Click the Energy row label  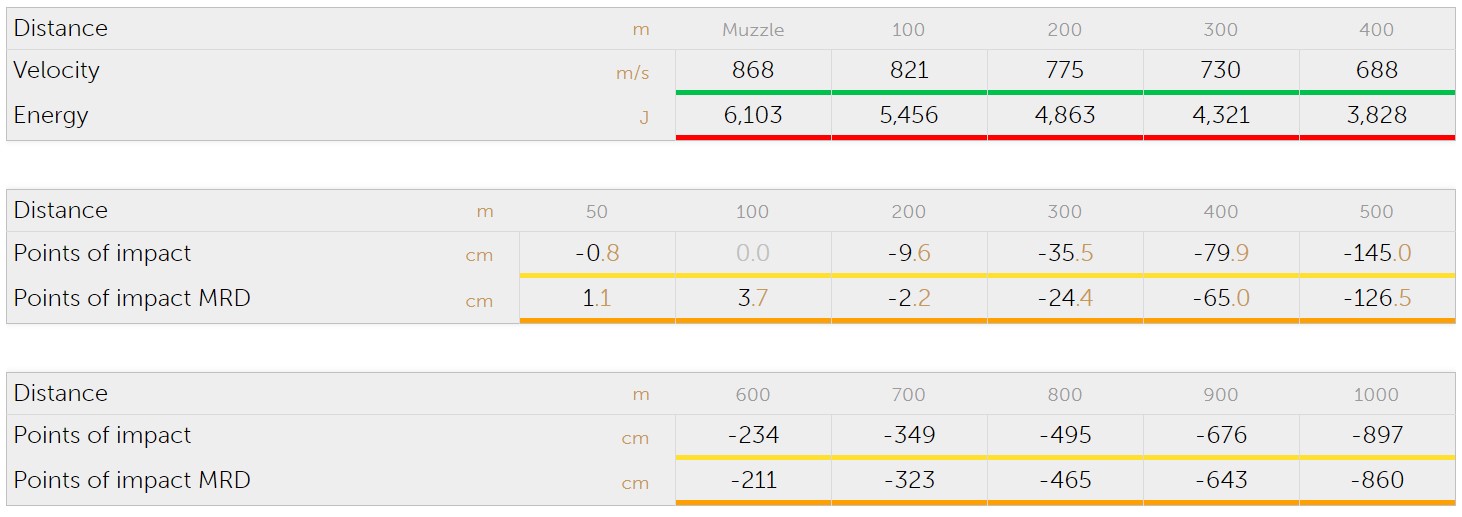[x=51, y=115]
